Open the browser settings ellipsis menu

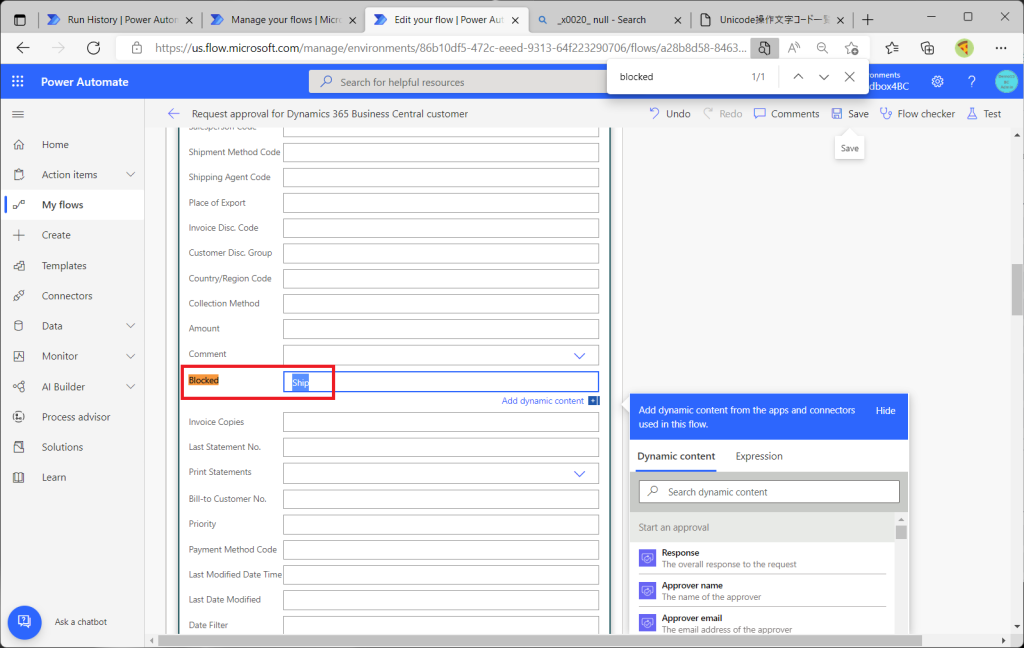[x=1000, y=48]
